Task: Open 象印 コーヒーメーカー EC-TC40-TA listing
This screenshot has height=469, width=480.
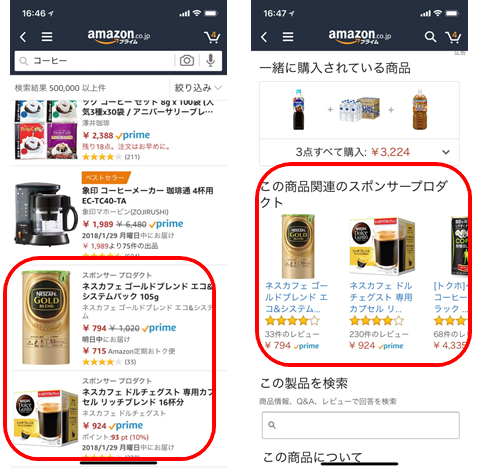Action: [x=147, y=196]
